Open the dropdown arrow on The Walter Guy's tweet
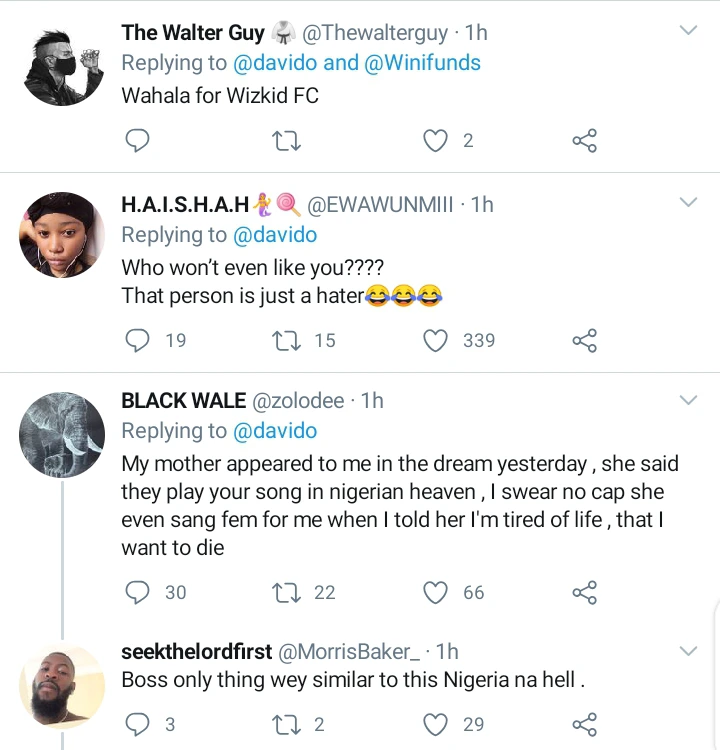 (688, 32)
